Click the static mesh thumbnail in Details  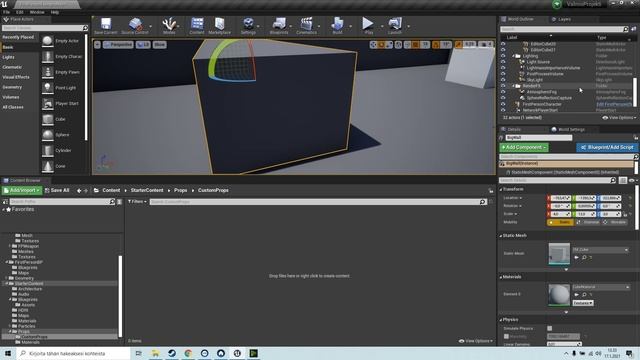[559, 253]
